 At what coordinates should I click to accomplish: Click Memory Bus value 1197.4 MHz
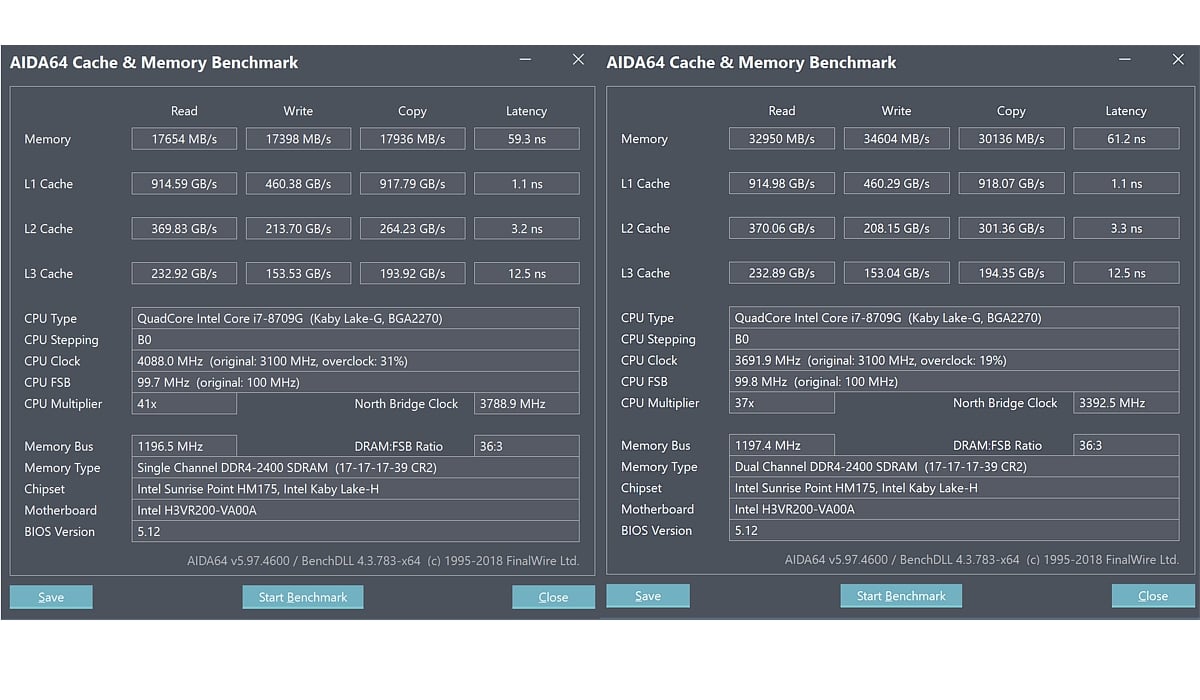[782, 445]
